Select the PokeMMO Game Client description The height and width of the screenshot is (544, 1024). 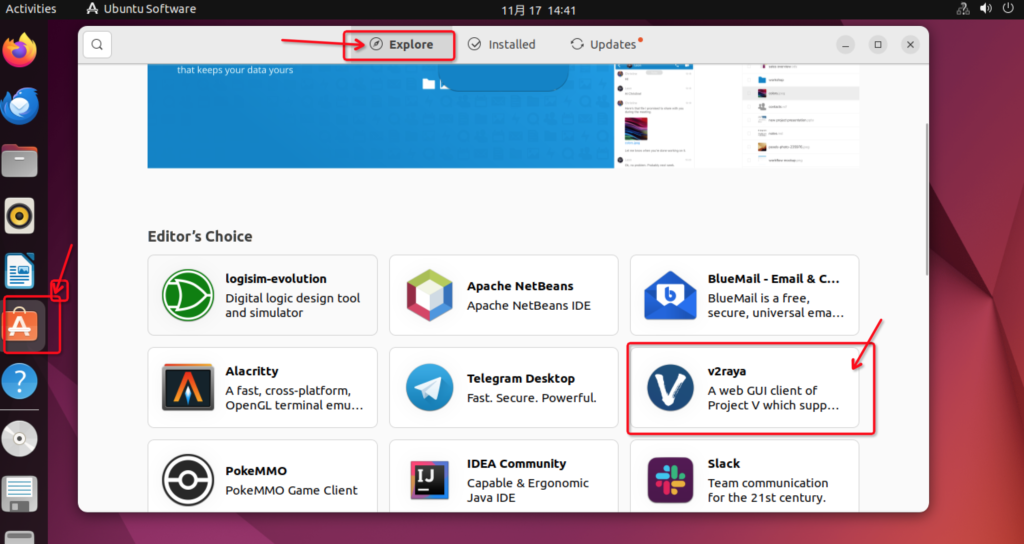(291, 490)
